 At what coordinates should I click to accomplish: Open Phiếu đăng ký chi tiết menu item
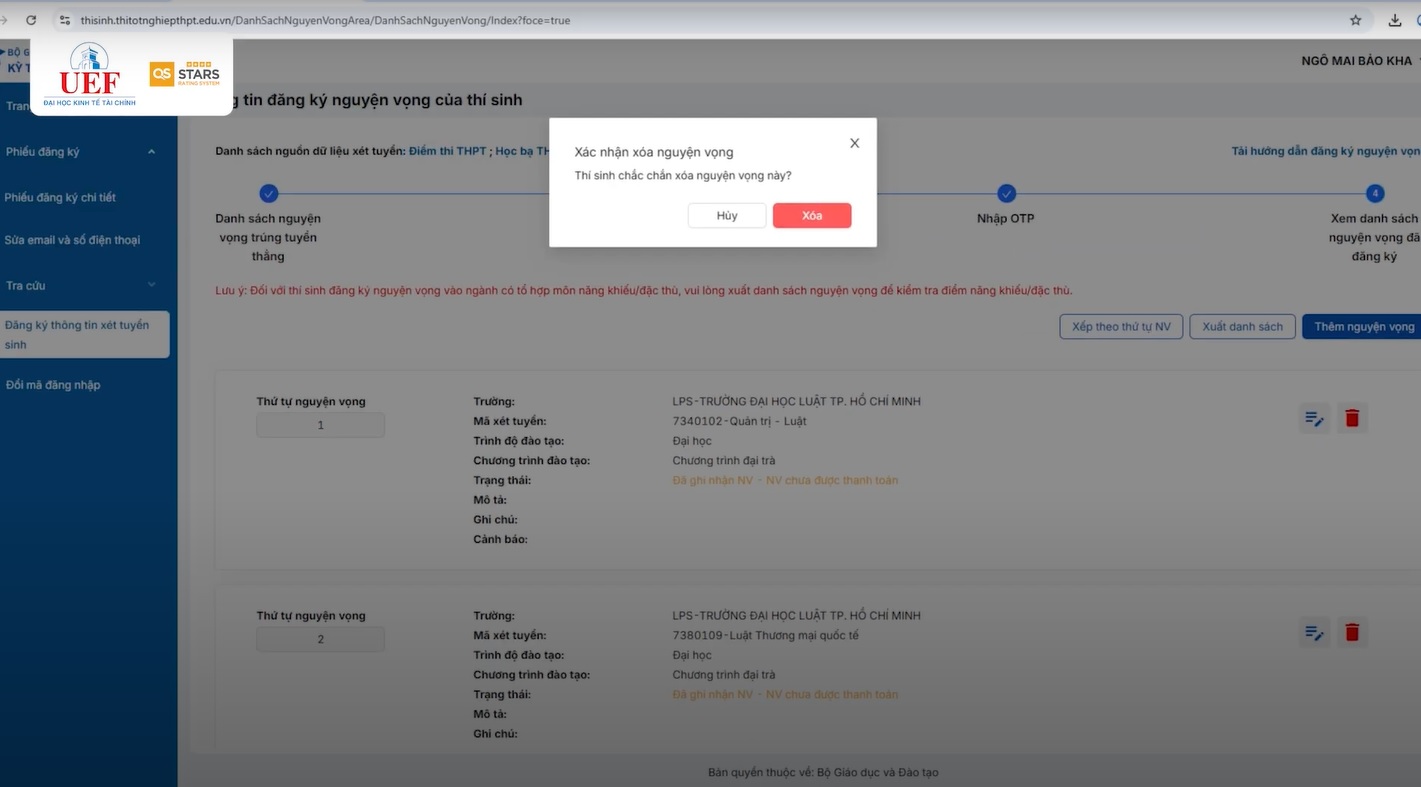tap(60, 197)
